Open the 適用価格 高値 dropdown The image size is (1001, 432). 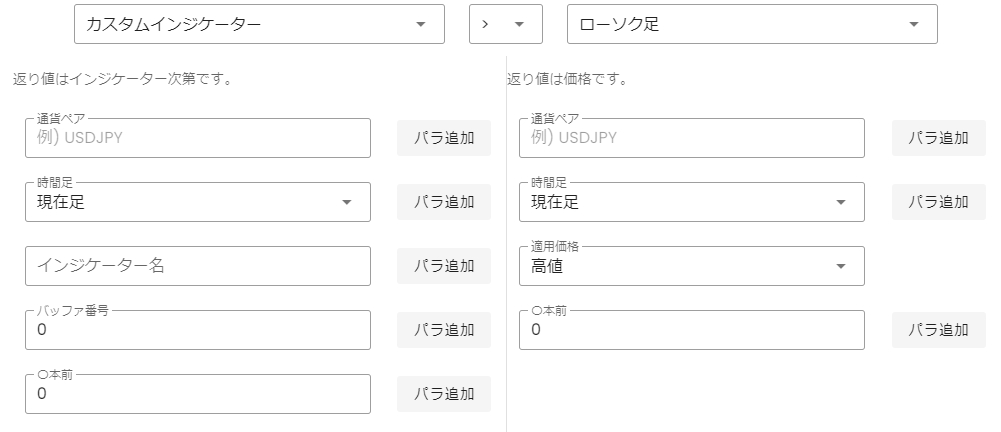(692, 266)
